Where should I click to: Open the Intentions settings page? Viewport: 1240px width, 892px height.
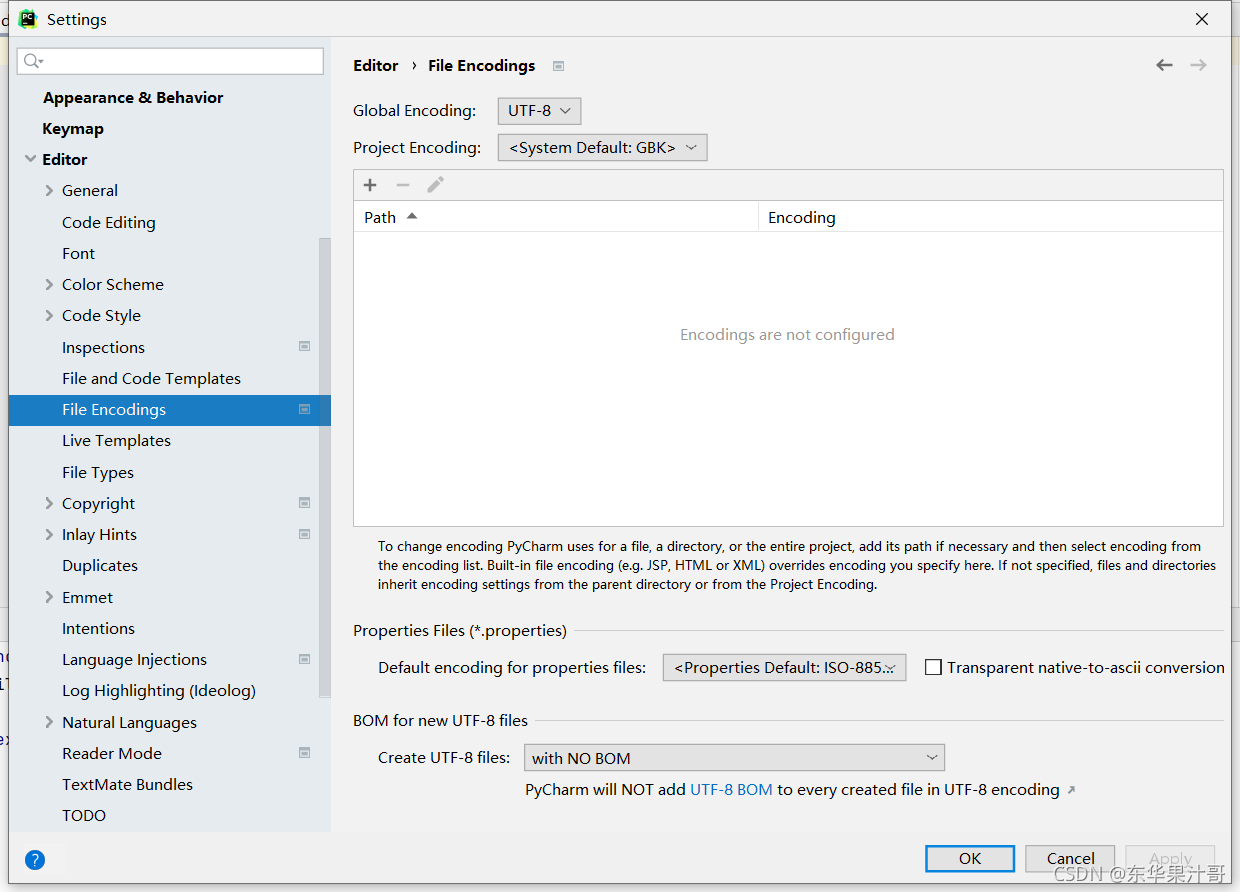[98, 628]
